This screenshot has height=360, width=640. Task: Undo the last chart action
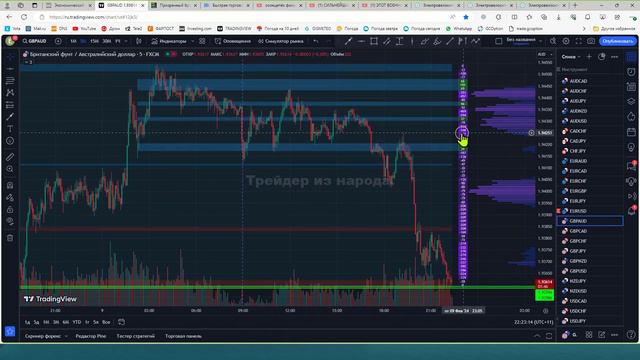(316, 41)
